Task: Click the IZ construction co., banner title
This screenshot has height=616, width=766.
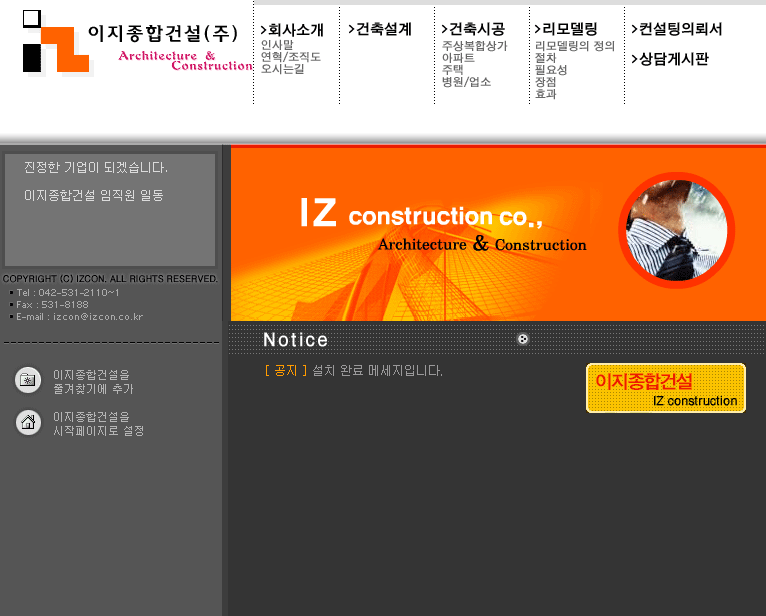Action: pos(421,213)
